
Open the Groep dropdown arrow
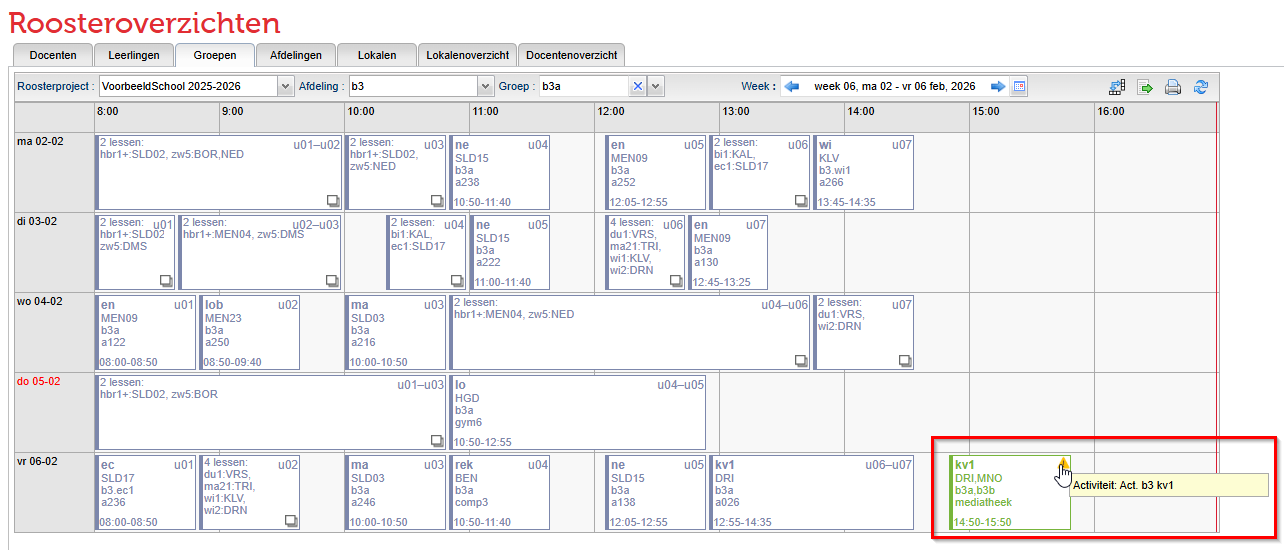(x=656, y=87)
